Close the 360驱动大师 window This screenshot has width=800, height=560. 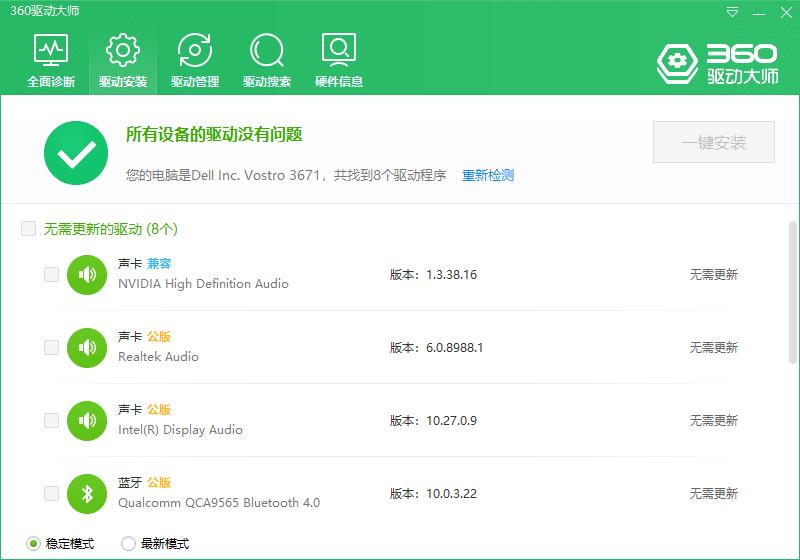[x=786, y=12]
